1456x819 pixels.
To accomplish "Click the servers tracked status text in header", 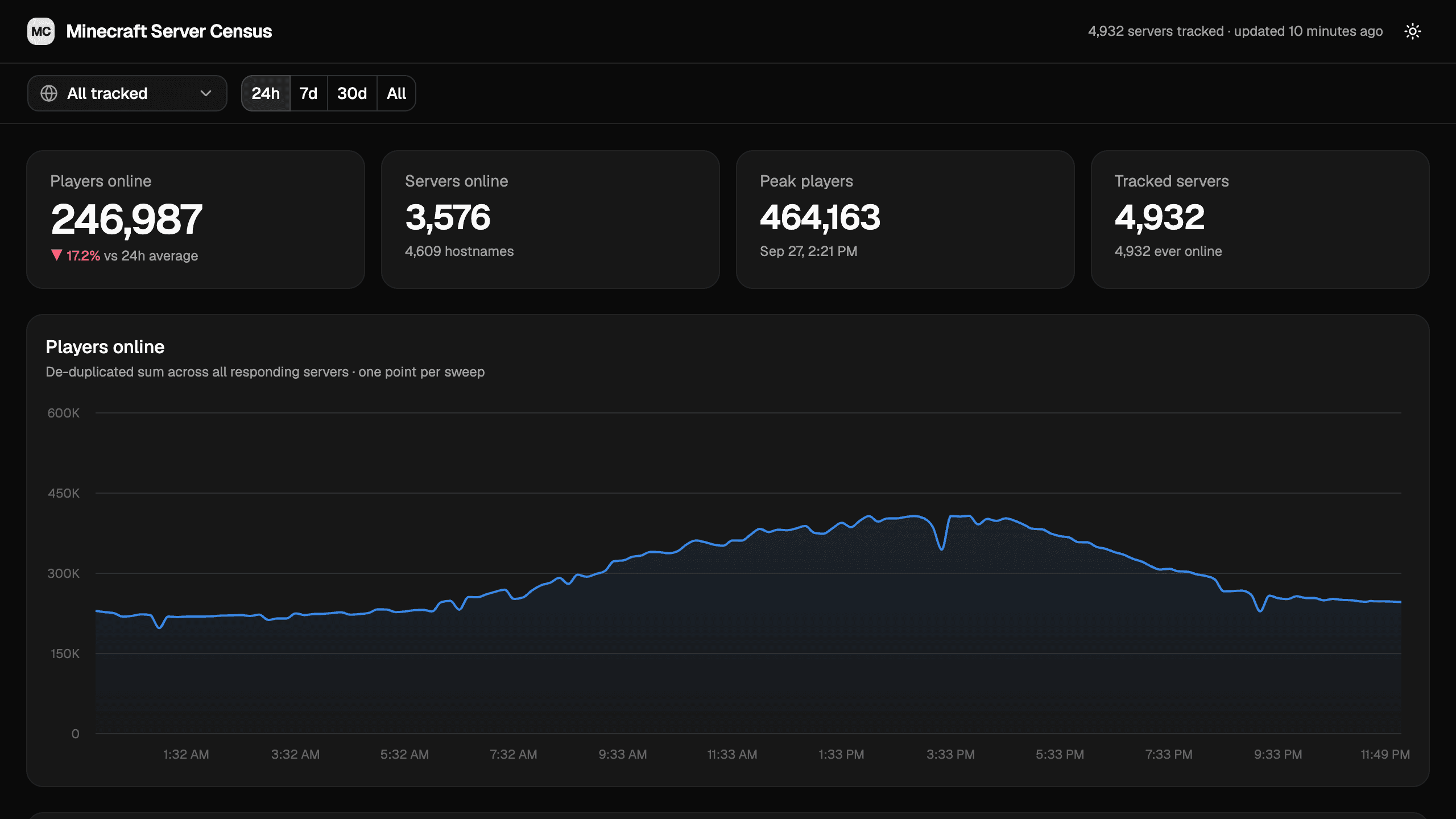I will 1235,31.
